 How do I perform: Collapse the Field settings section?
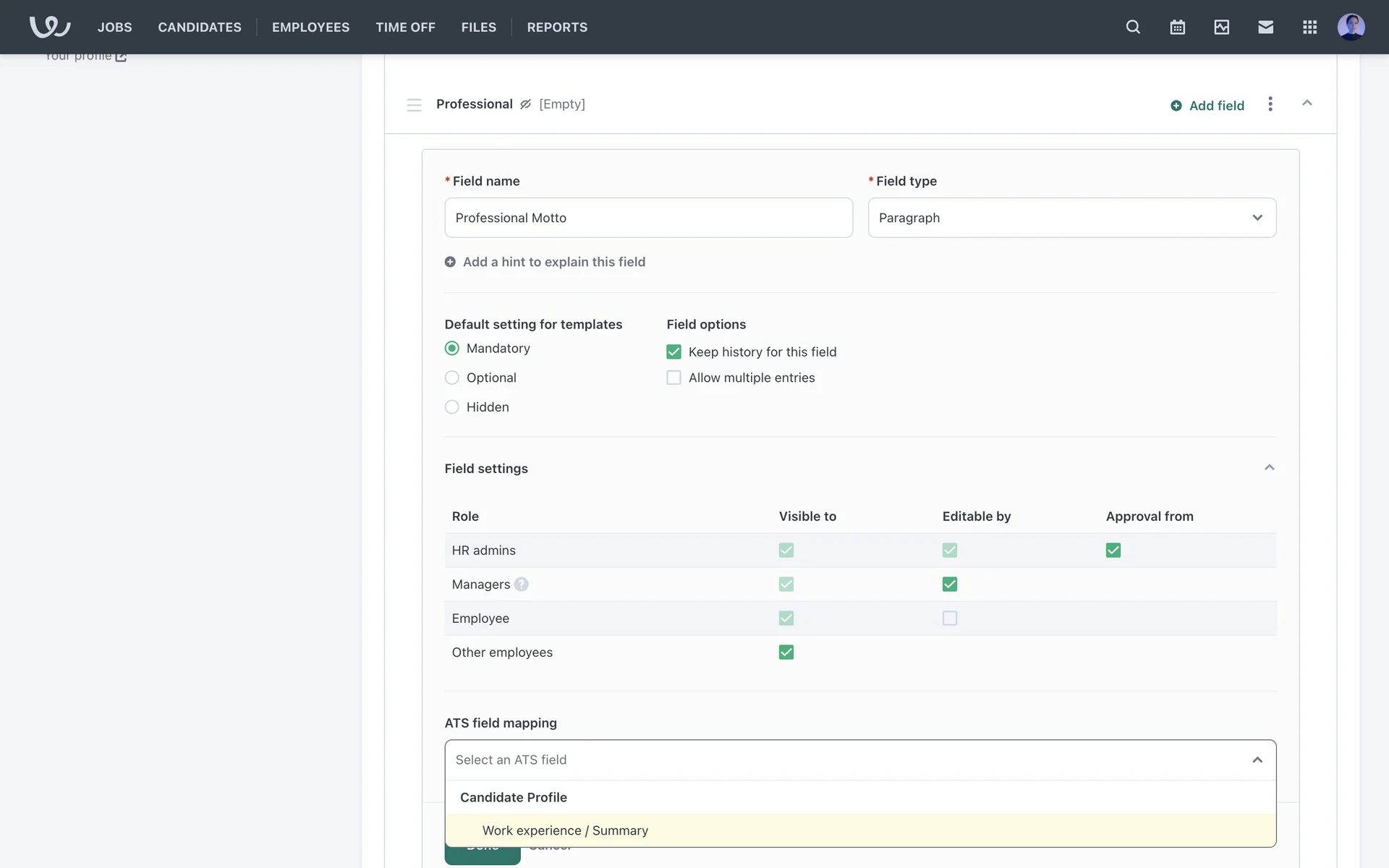pyautogui.click(x=1270, y=467)
